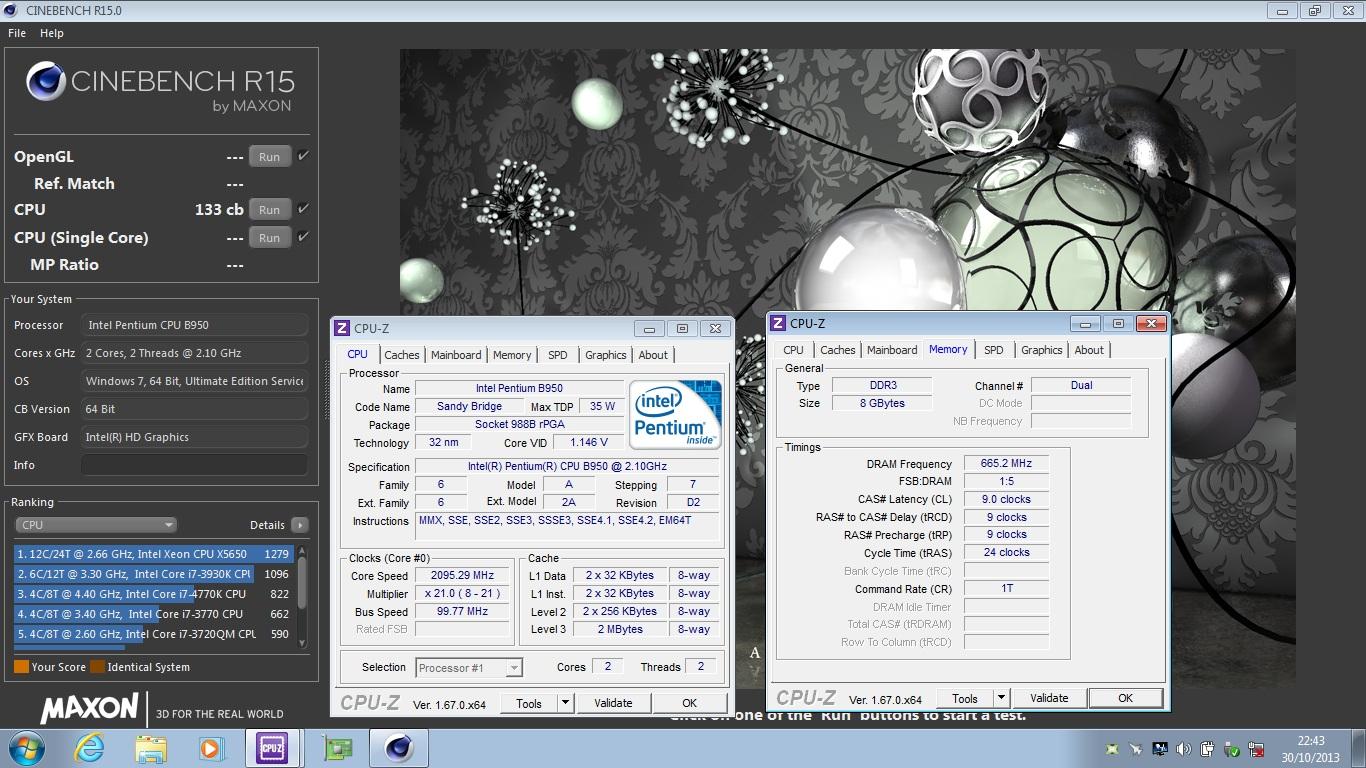The width and height of the screenshot is (1366, 768).
Task: Open Windows Media Player from the taskbar
Action: 211,748
